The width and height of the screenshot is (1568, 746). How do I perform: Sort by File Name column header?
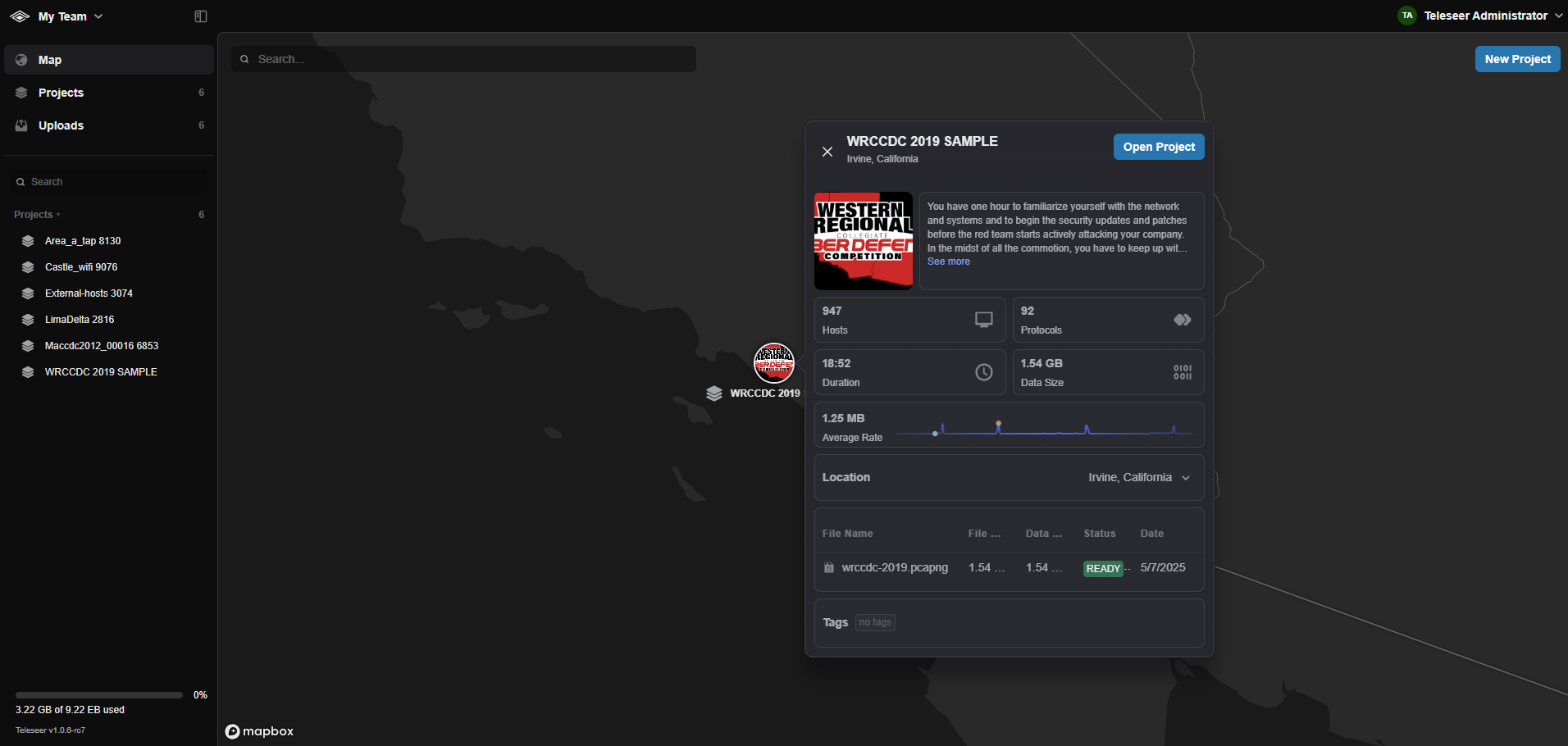tap(848, 534)
